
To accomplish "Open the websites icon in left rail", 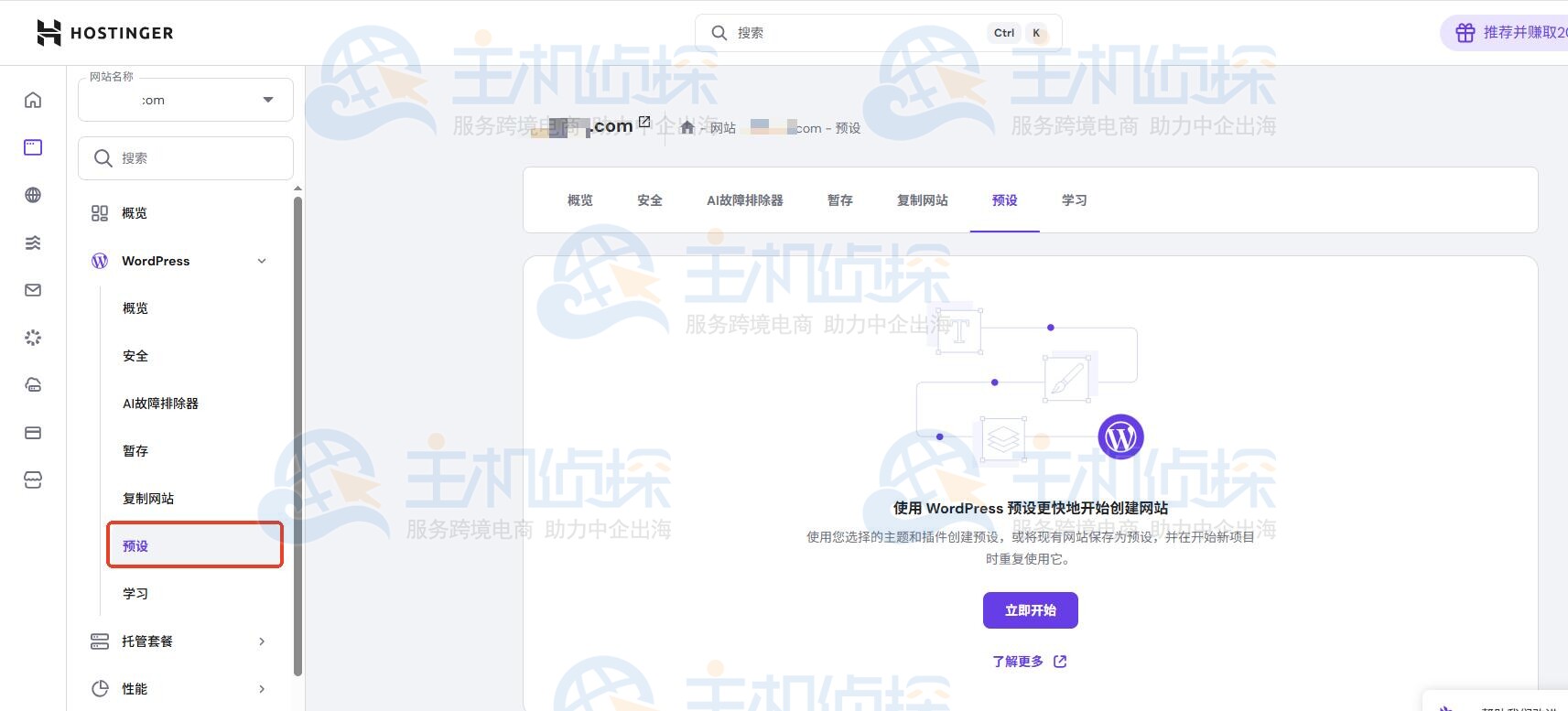I will coord(33,147).
